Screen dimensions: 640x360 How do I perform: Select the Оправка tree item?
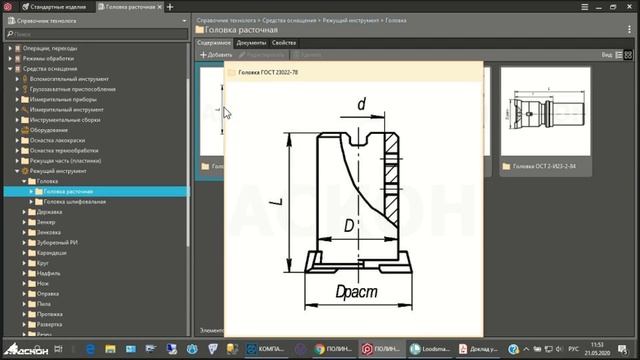[48, 293]
